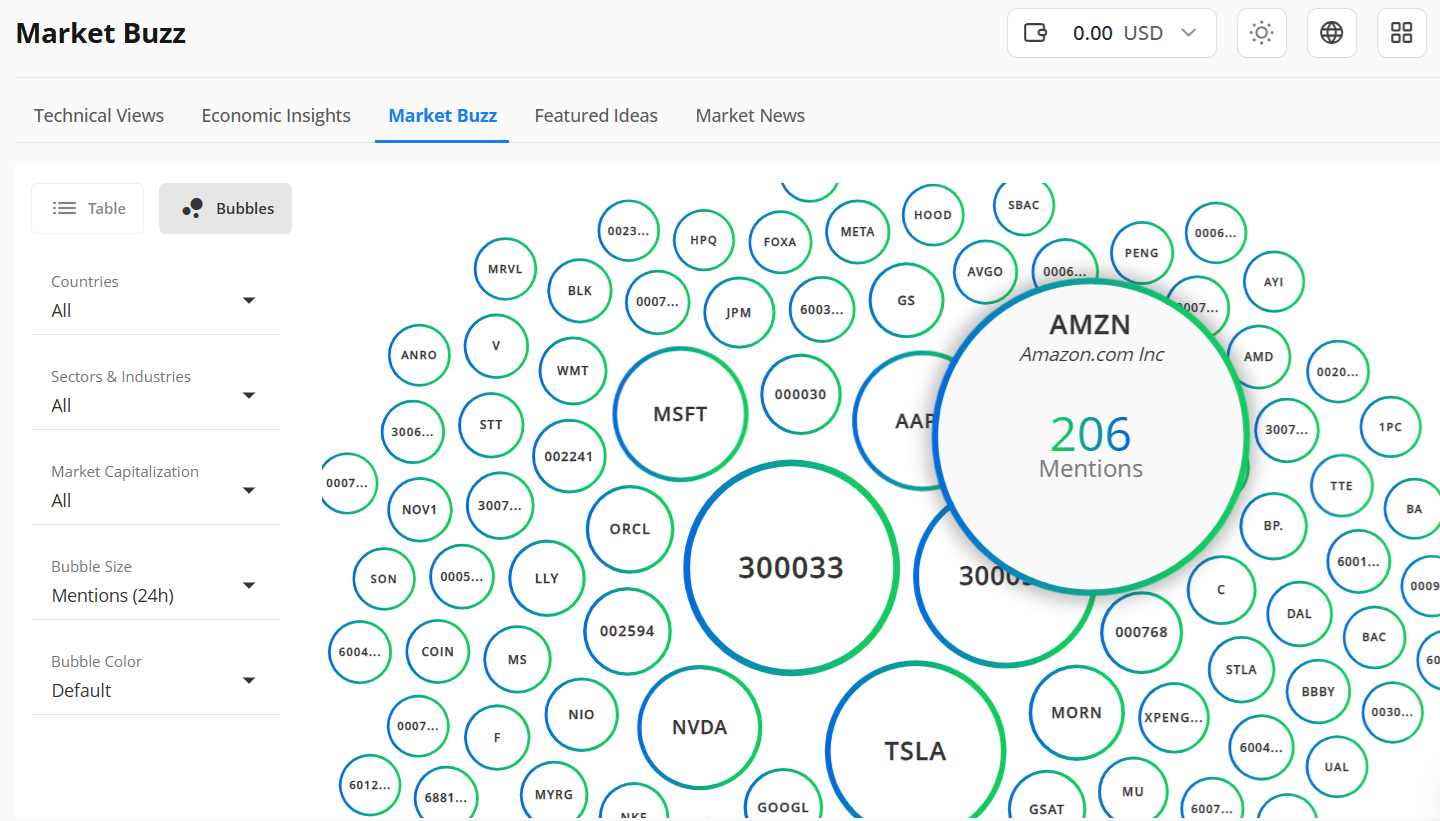Click the PENG bubble

pos(1141,253)
